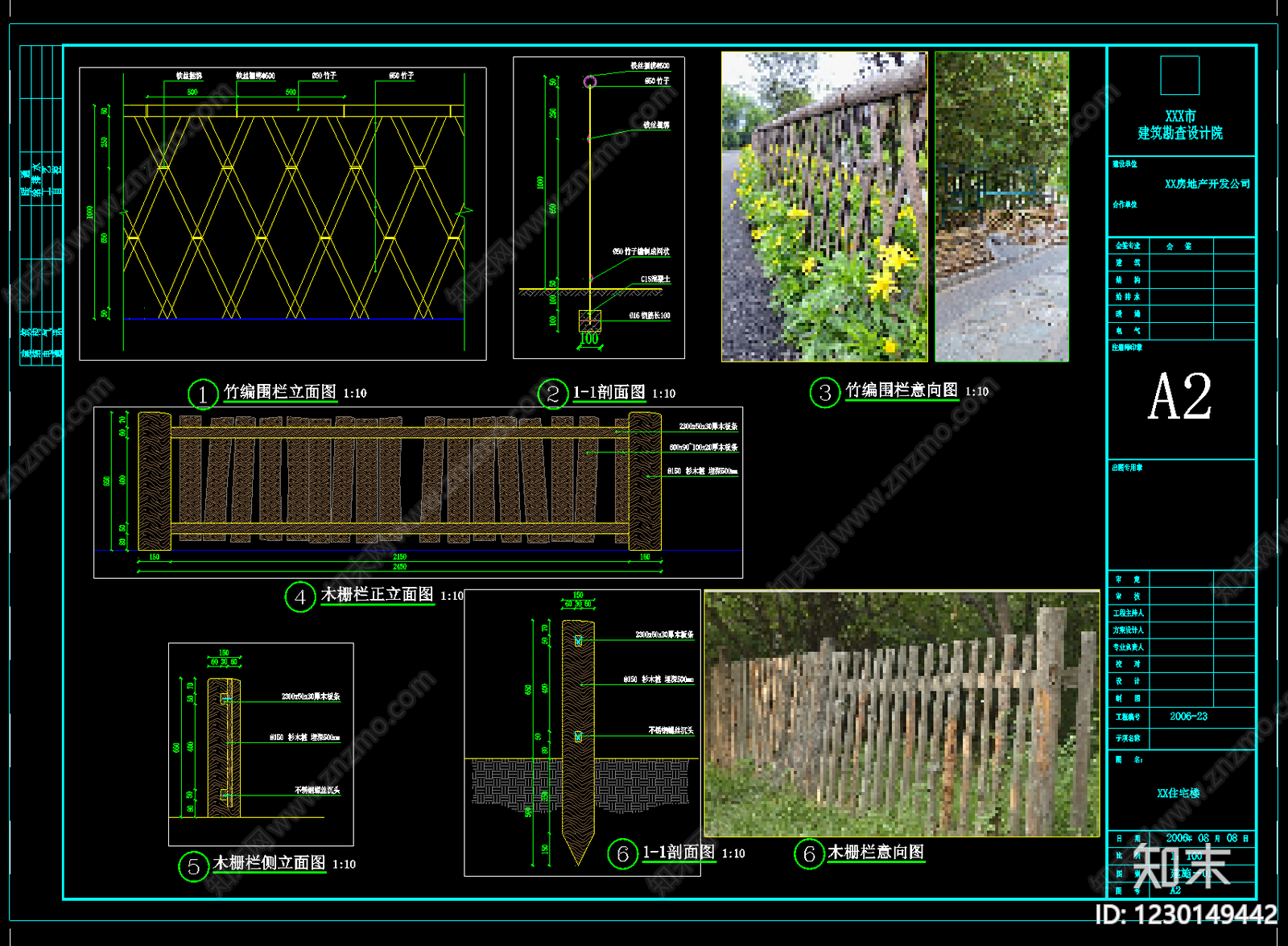This screenshot has width=1288, height=946.
Task: Click the 出图专用章 label
Action: [x=1127, y=468]
